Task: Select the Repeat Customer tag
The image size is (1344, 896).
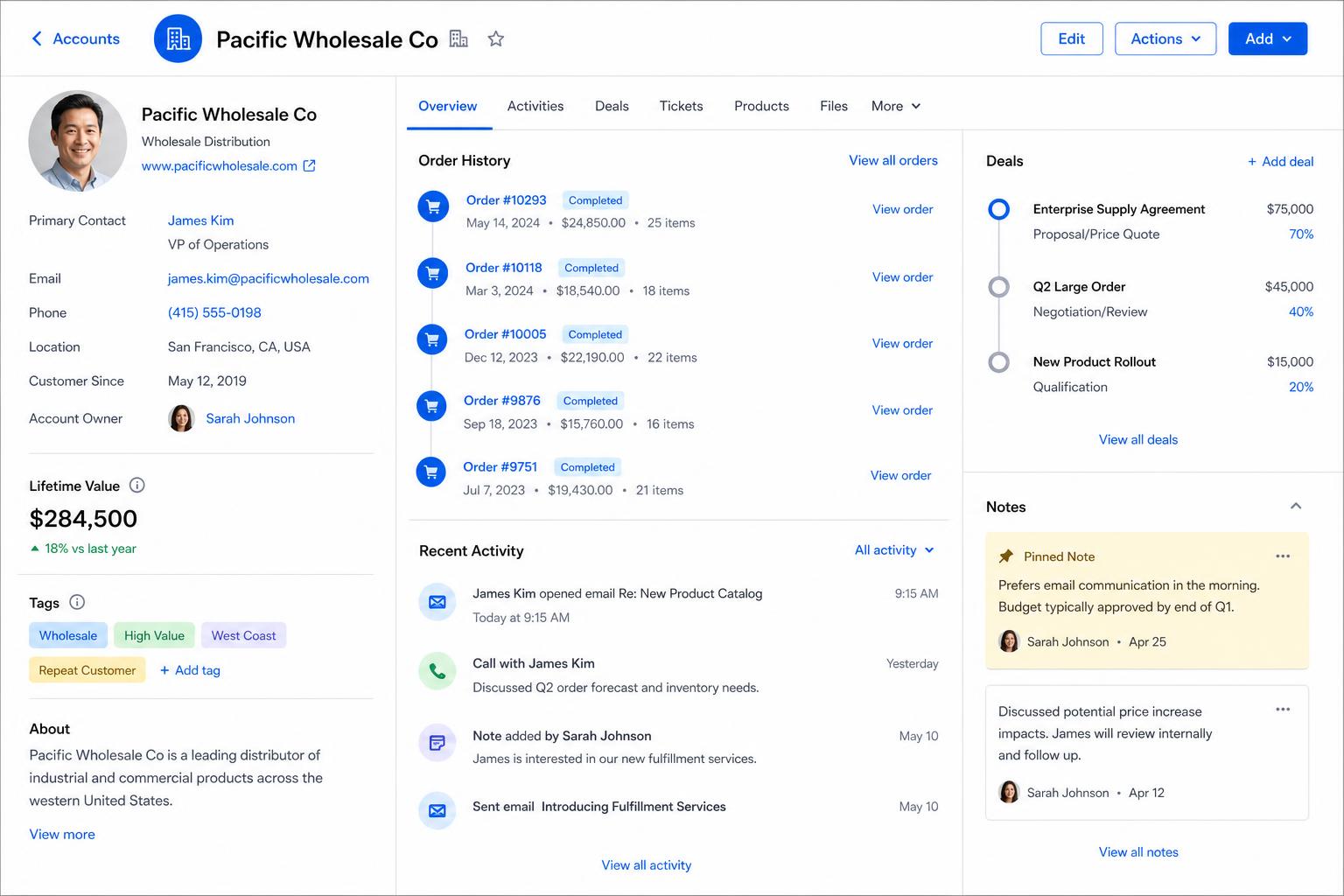Action: click(x=87, y=669)
